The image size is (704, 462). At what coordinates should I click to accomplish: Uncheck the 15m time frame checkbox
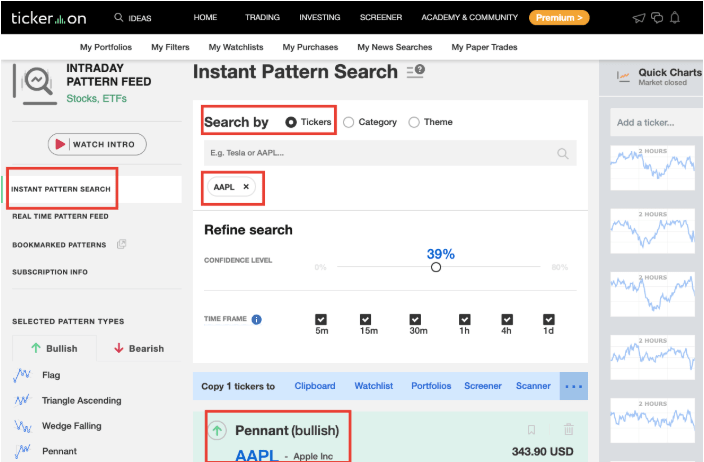coord(365,319)
